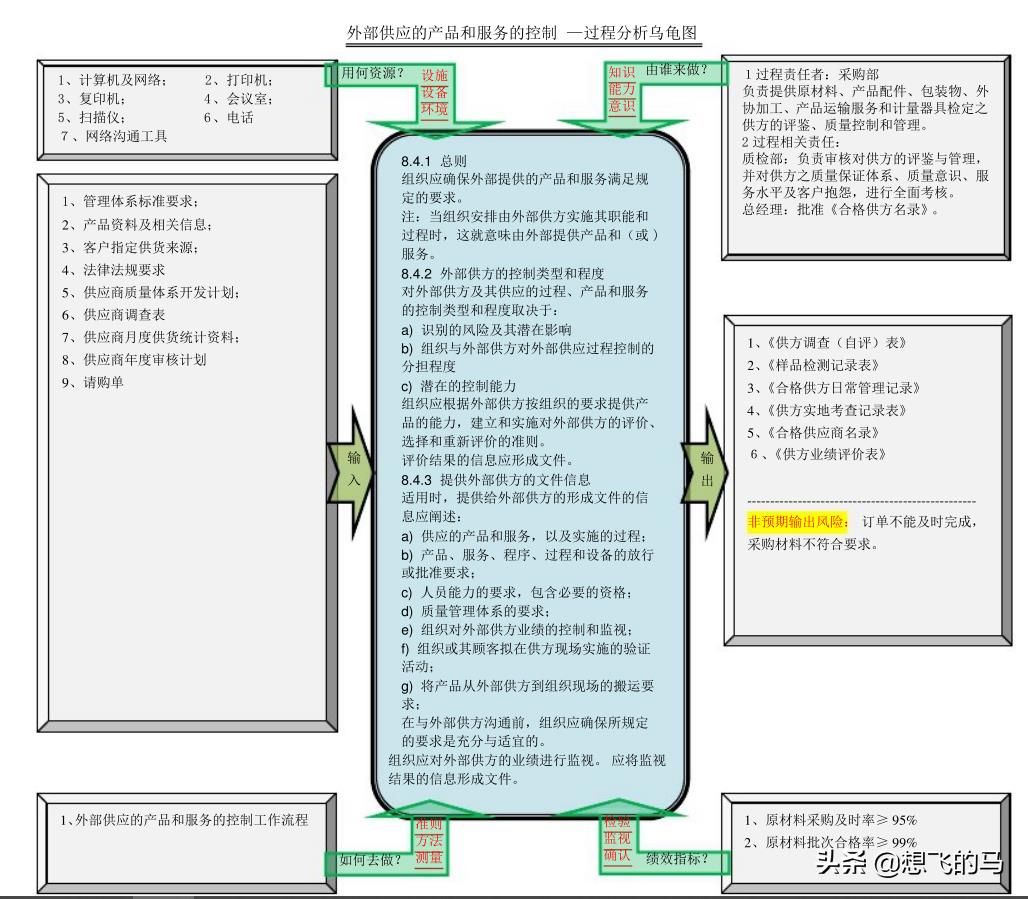
Task: Select the 8.4.2 外部供方的控制类型和程度 heading
Action: (x=502, y=273)
